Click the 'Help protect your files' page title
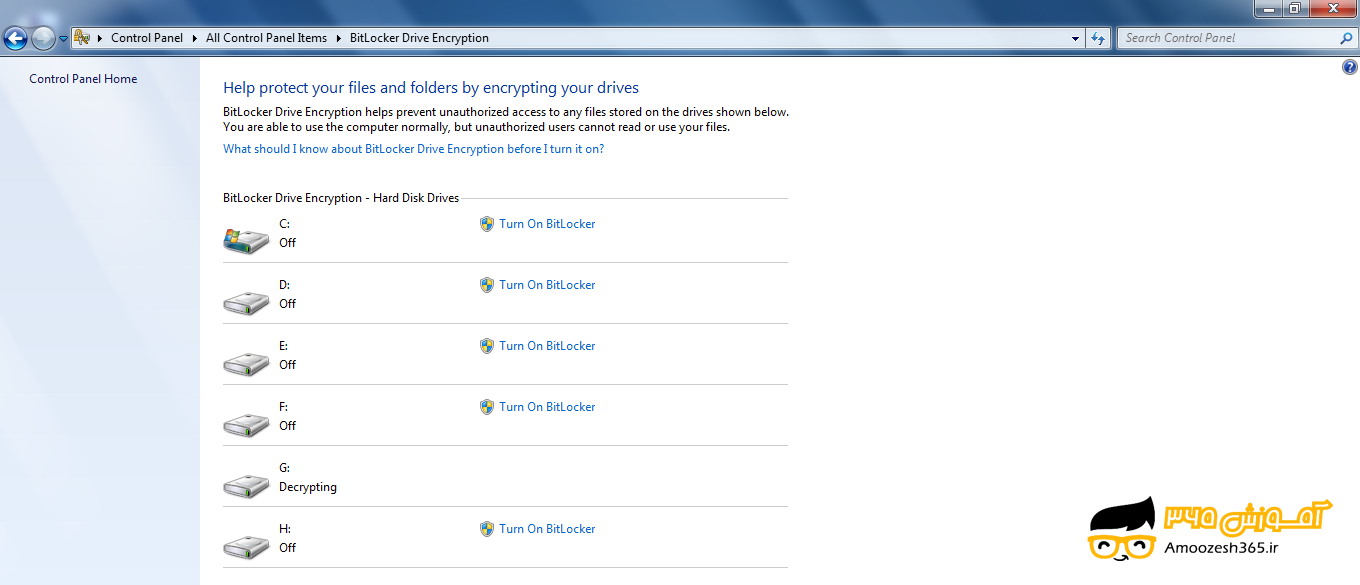This screenshot has height=585, width=1360. 431,88
